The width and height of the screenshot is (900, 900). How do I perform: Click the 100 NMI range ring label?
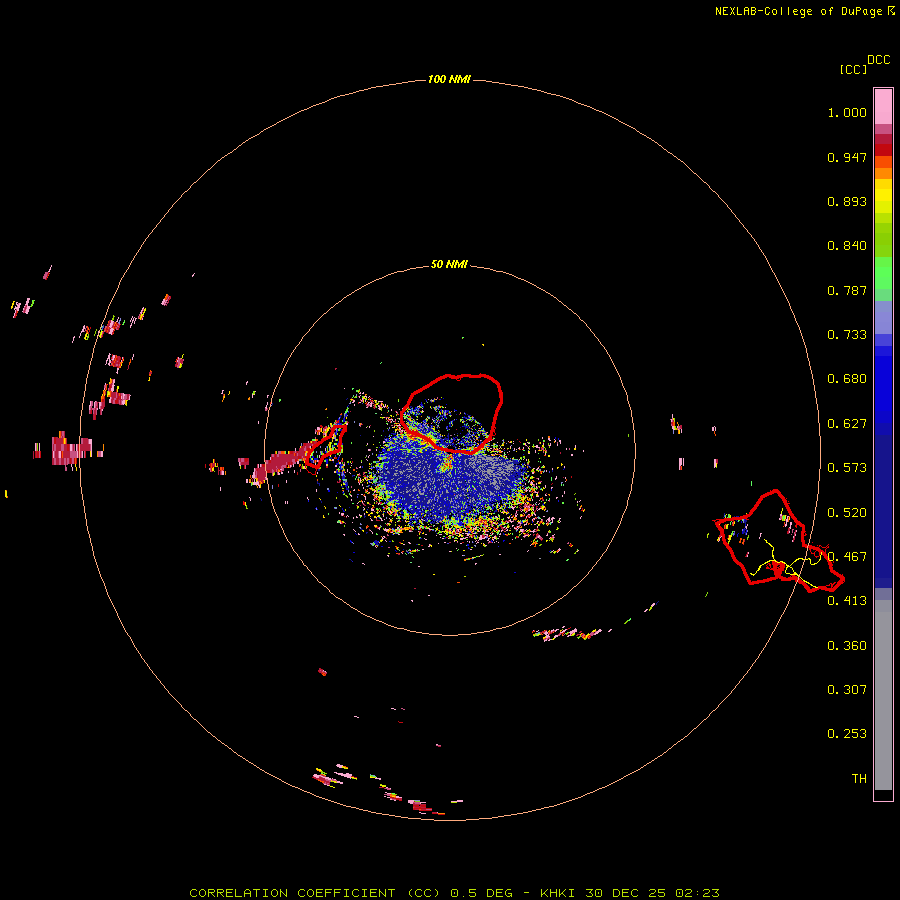pos(449,79)
